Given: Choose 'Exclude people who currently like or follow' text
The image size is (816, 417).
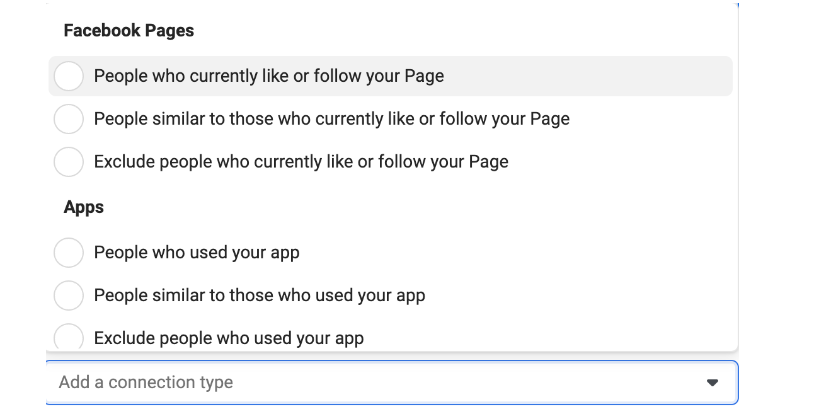Looking at the screenshot, I should [301, 161].
